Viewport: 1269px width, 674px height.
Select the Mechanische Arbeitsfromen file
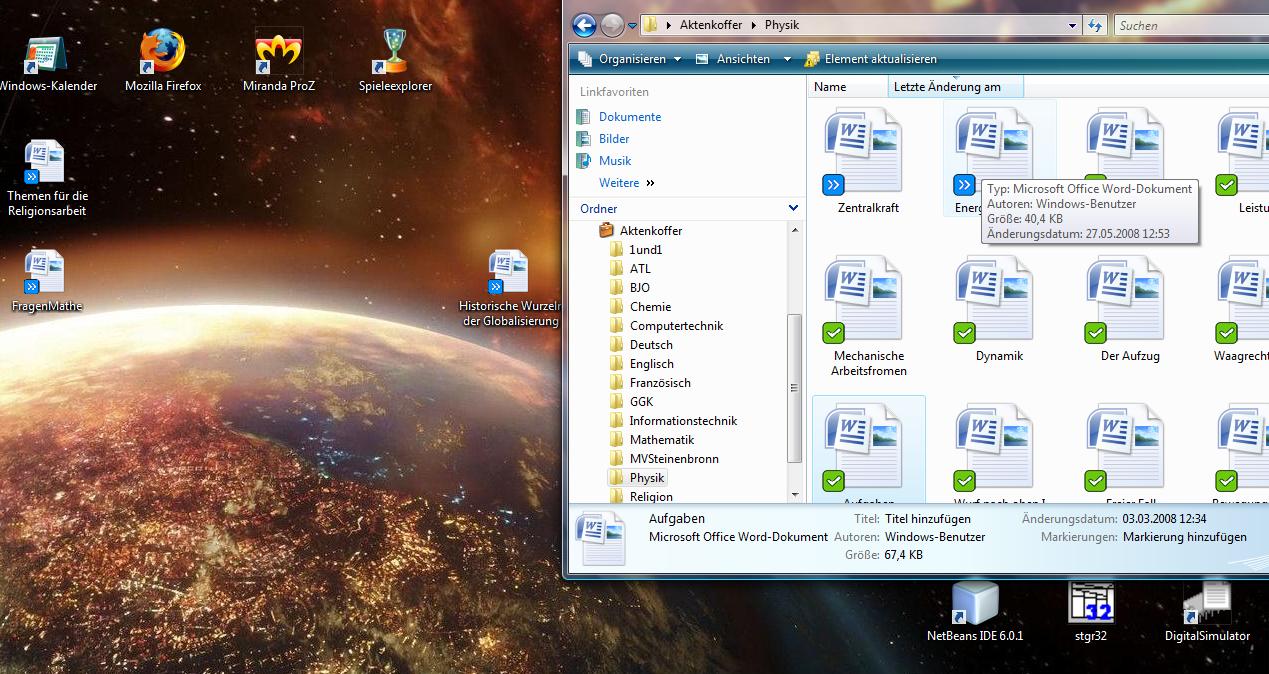pyautogui.click(x=868, y=316)
